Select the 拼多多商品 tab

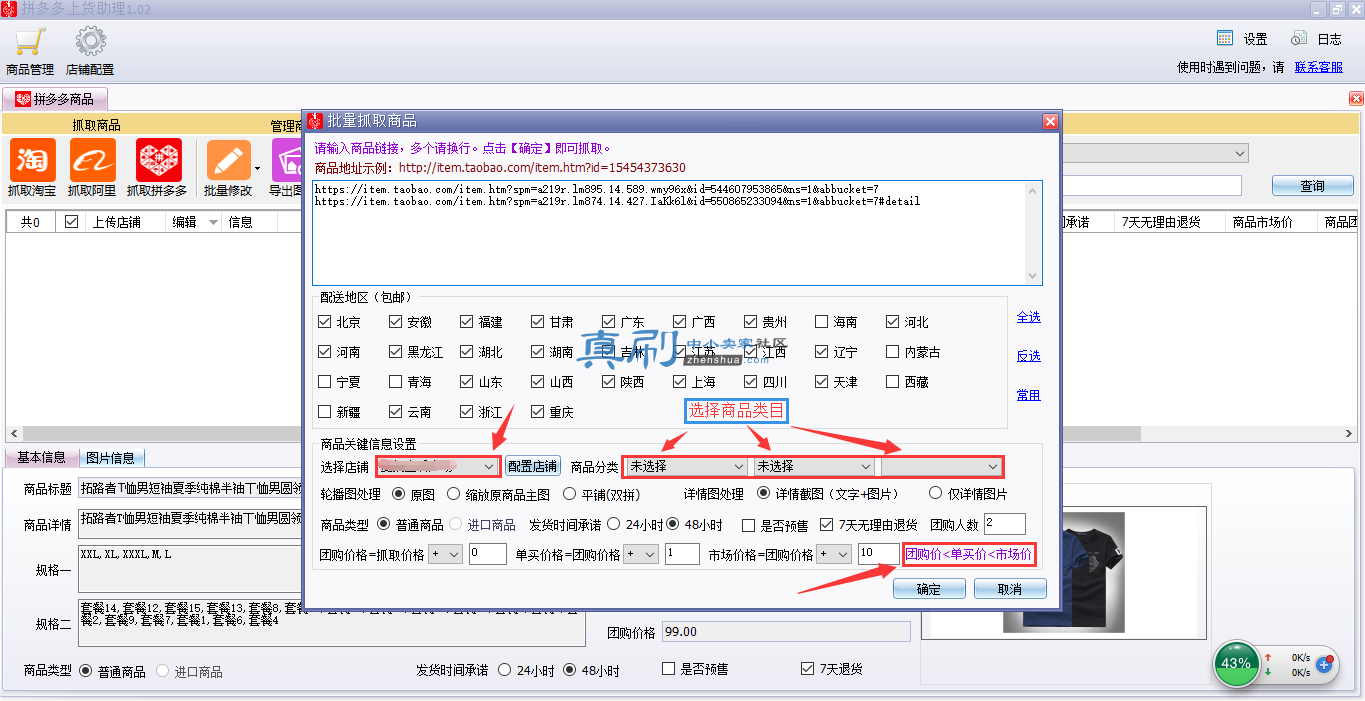[x=55, y=99]
